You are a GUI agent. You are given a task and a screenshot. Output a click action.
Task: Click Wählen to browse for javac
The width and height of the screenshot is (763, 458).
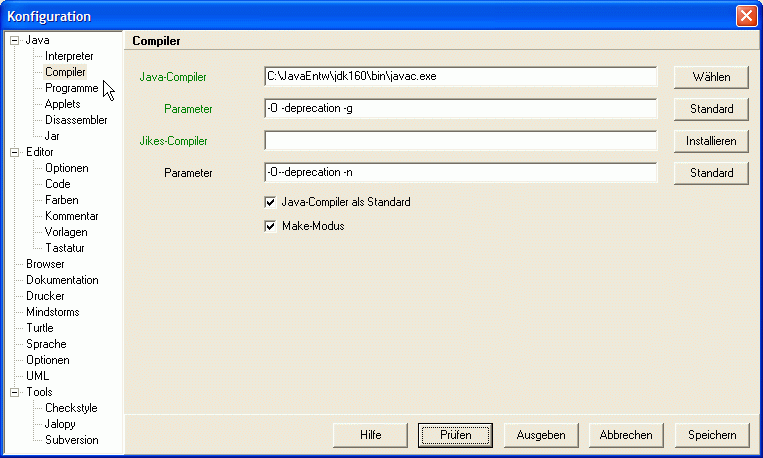[x=711, y=77]
